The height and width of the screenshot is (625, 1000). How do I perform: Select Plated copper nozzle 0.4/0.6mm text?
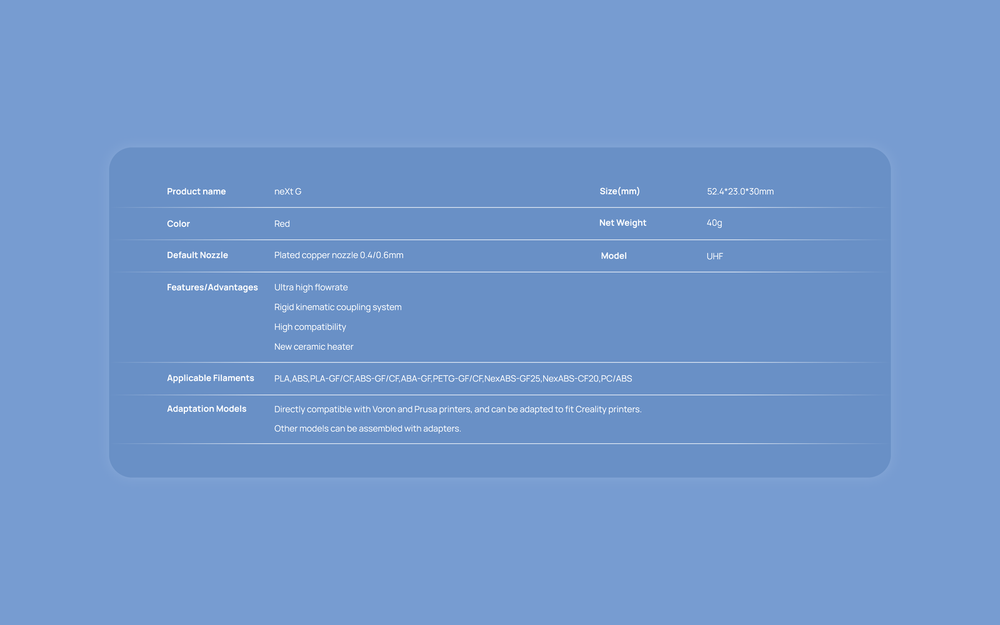click(339, 255)
